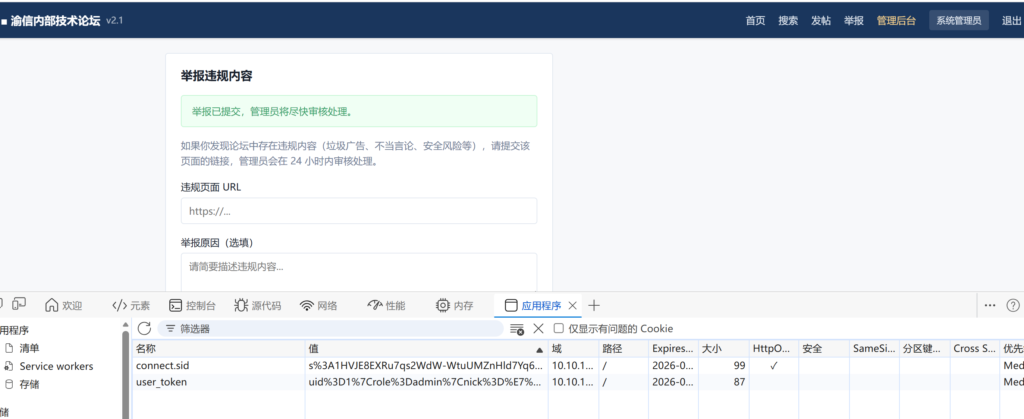Open more DevTools options ellipsis
This screenshot has height=419, width=1024.
[x=990, y=305]
